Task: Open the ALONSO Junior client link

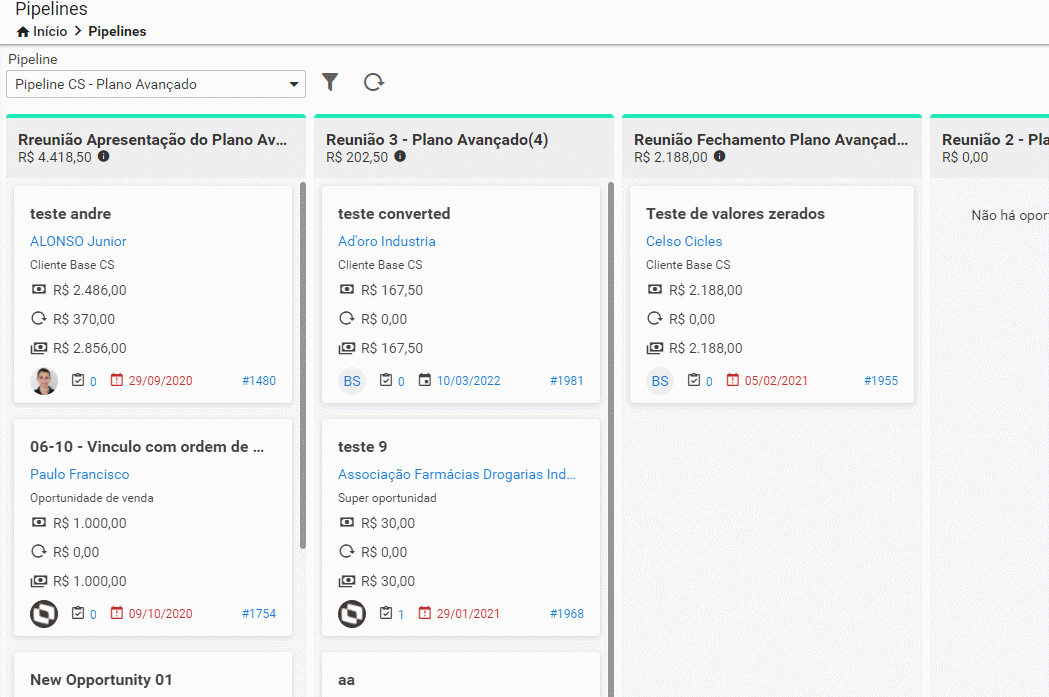Action: point(78,241)
